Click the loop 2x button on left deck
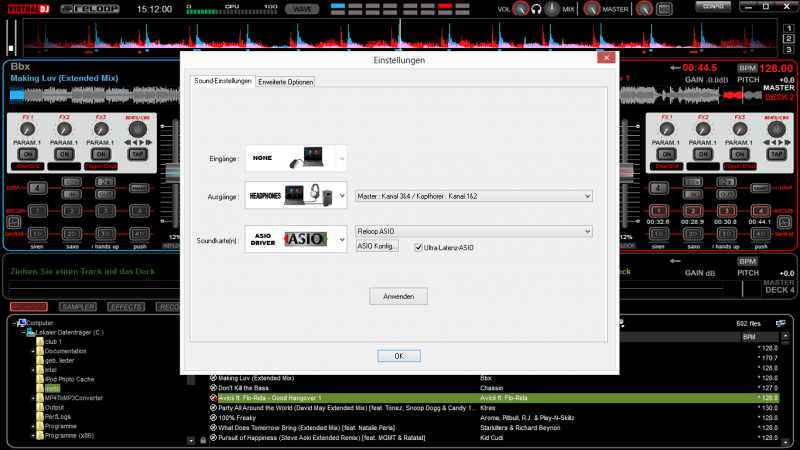 click(105, 182)
